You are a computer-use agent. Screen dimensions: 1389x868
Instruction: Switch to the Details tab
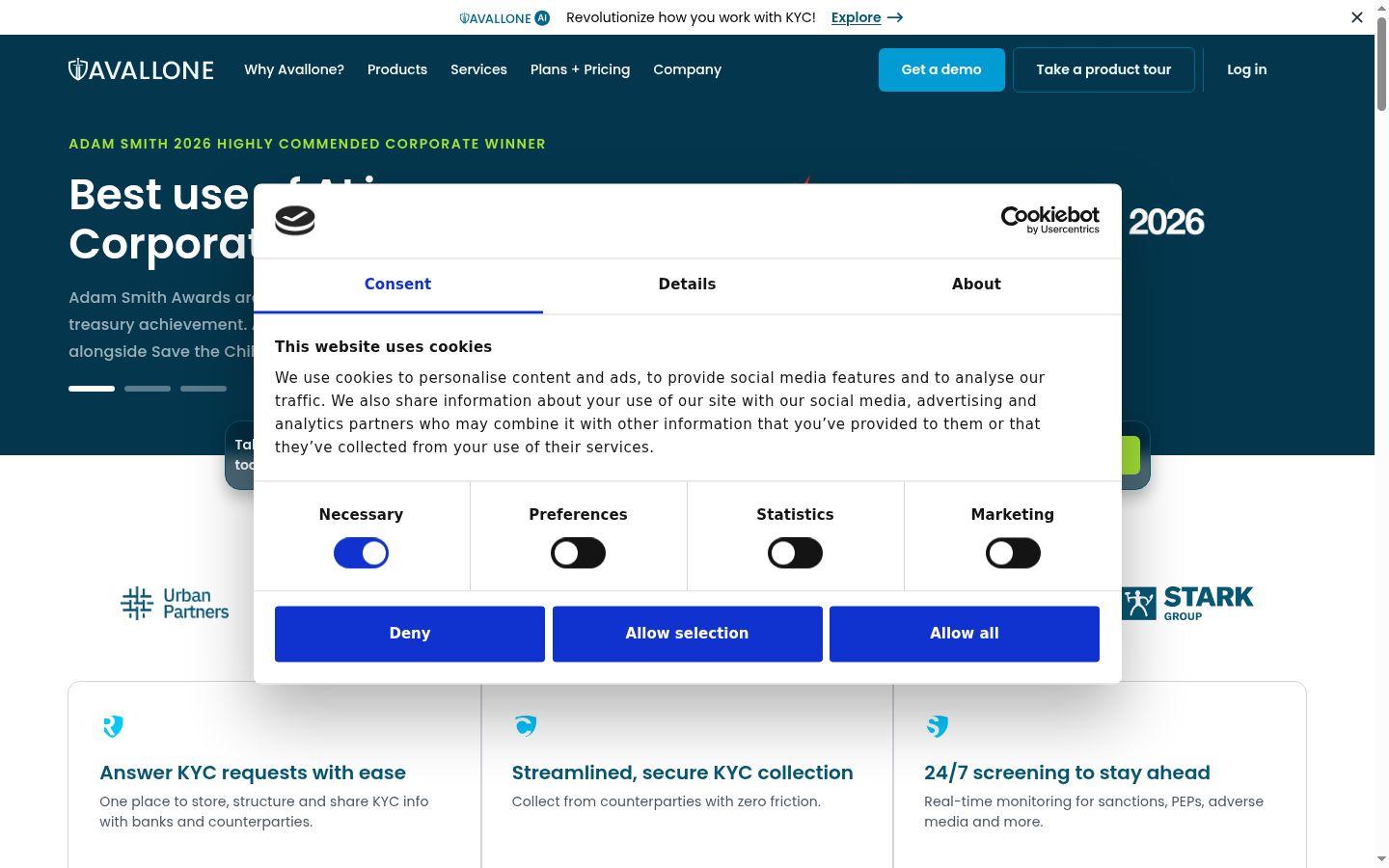687,285
